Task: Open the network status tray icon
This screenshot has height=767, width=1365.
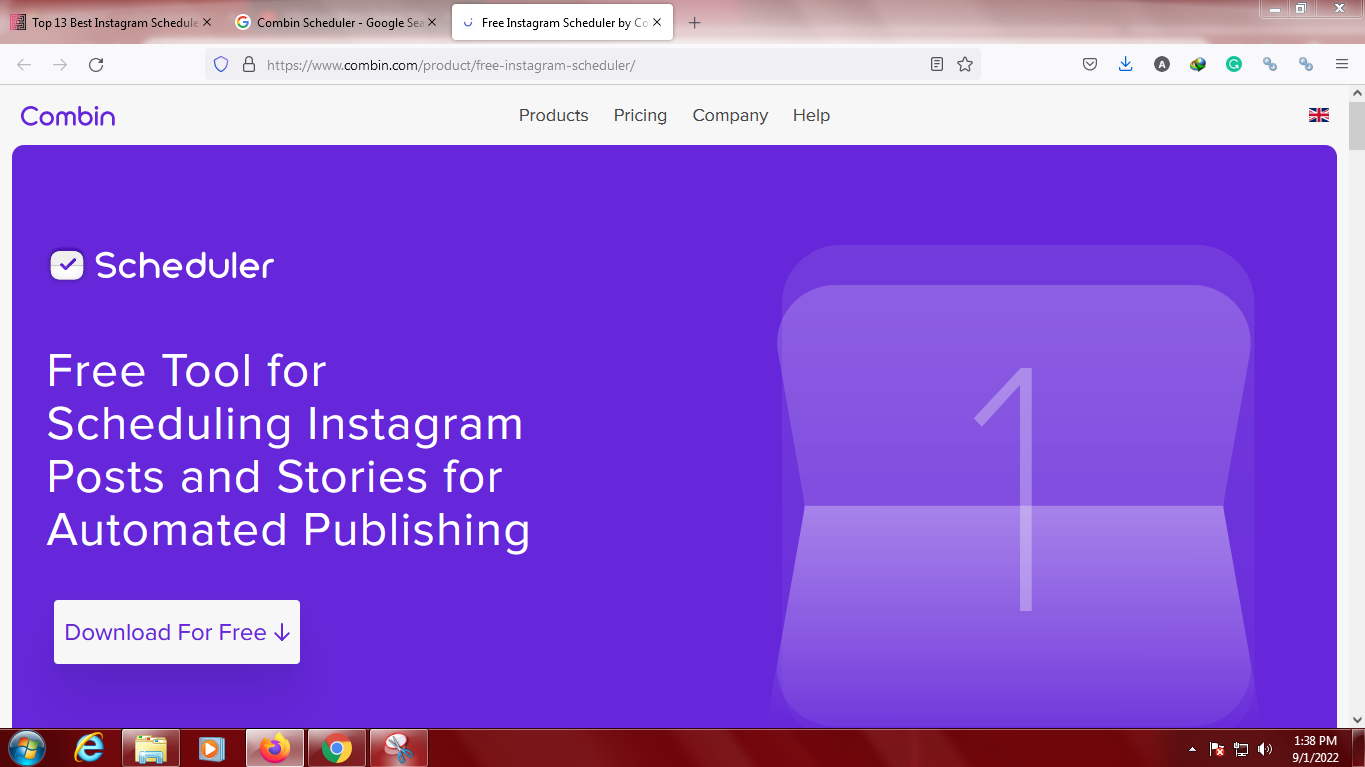Action: 1241,749
